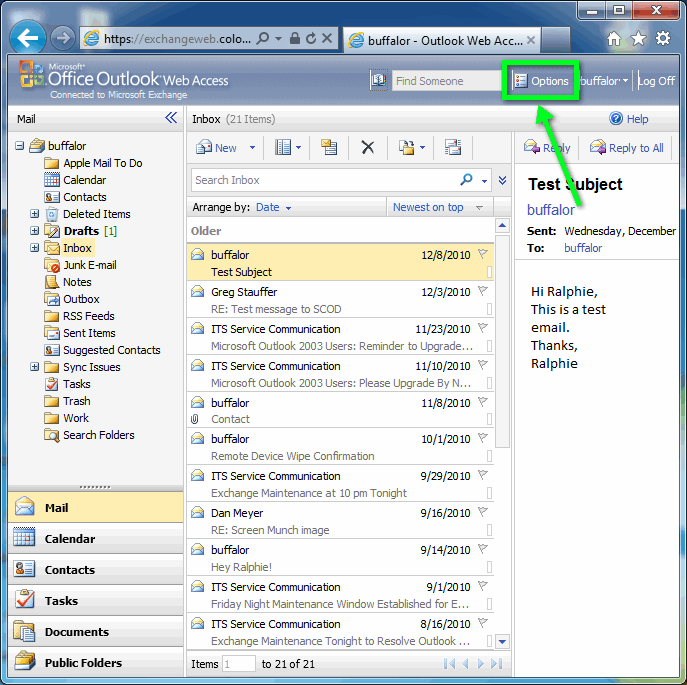Viewport: 687px width, 685px height.
Task: Toggle flag on Hey Ralphie message
Action: tap(482, 549)
